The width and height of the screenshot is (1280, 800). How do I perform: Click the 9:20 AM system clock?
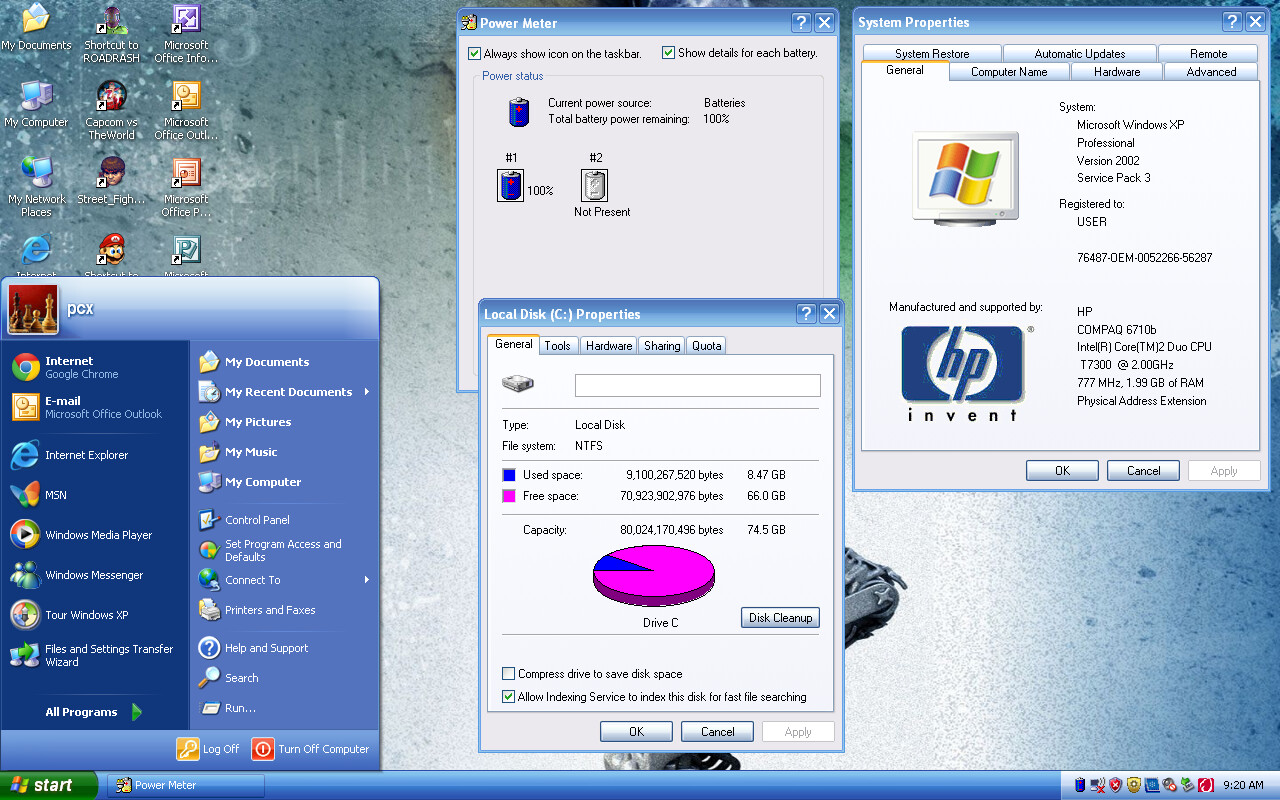[1243, 785]
